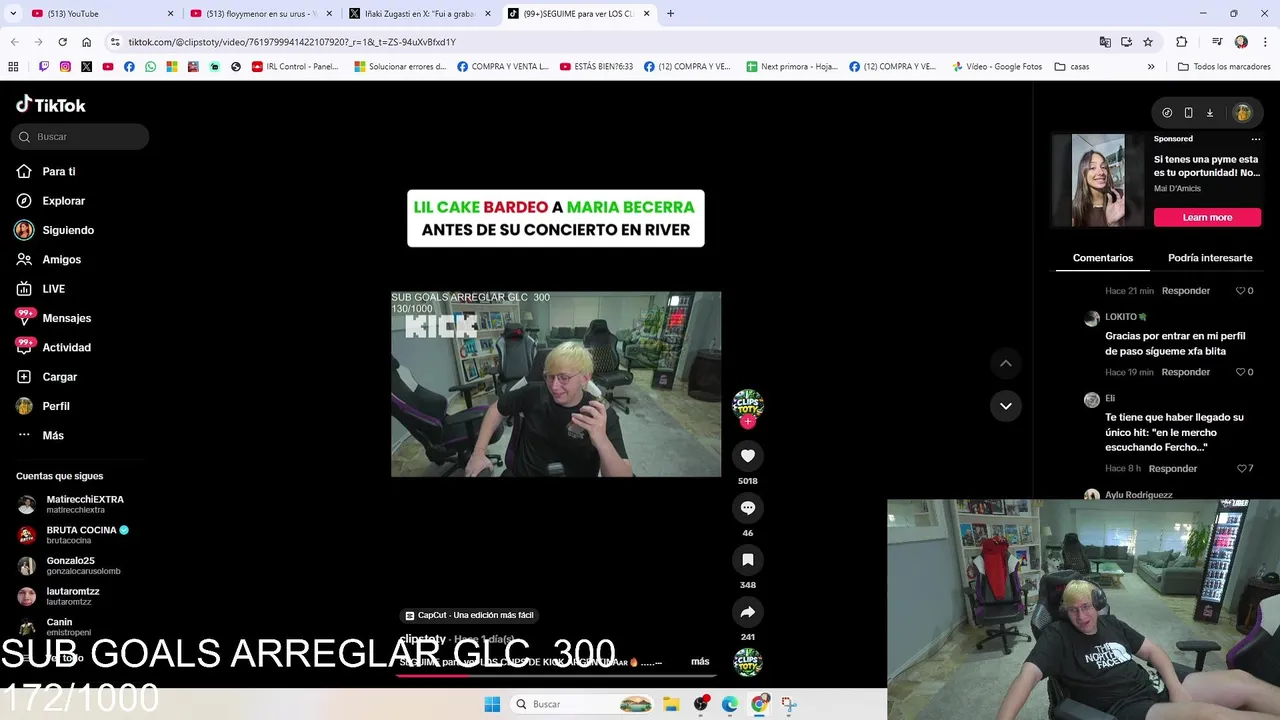Open the profile avatar in the top-right pill
This screenshot has width=1280, height=720.
[x=1242, y=113]
